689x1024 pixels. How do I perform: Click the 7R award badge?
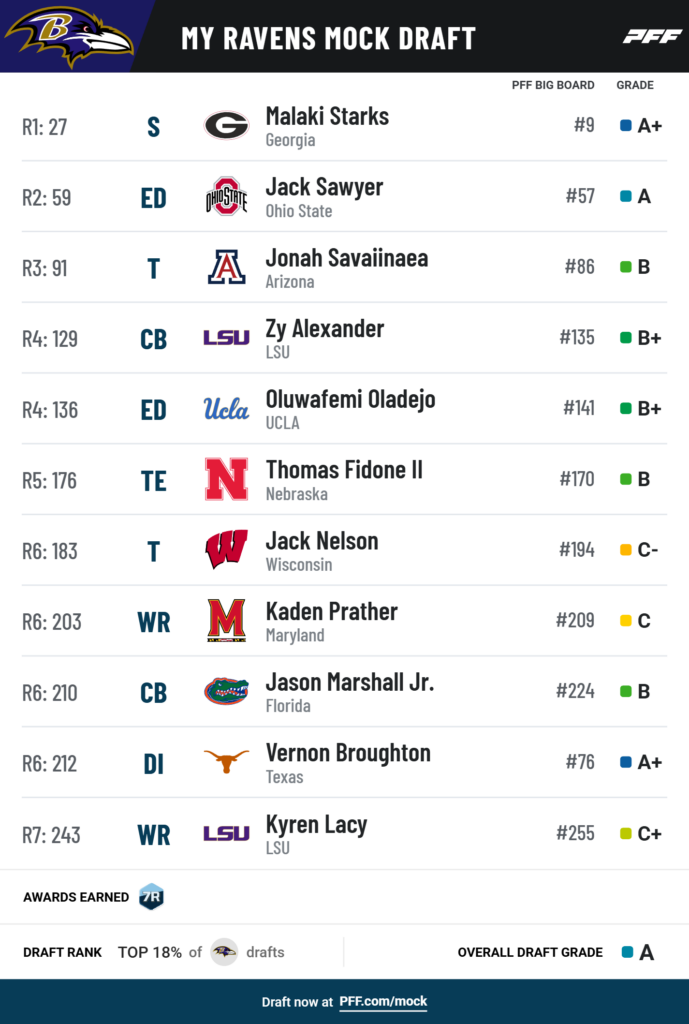(x=151, y=897)
